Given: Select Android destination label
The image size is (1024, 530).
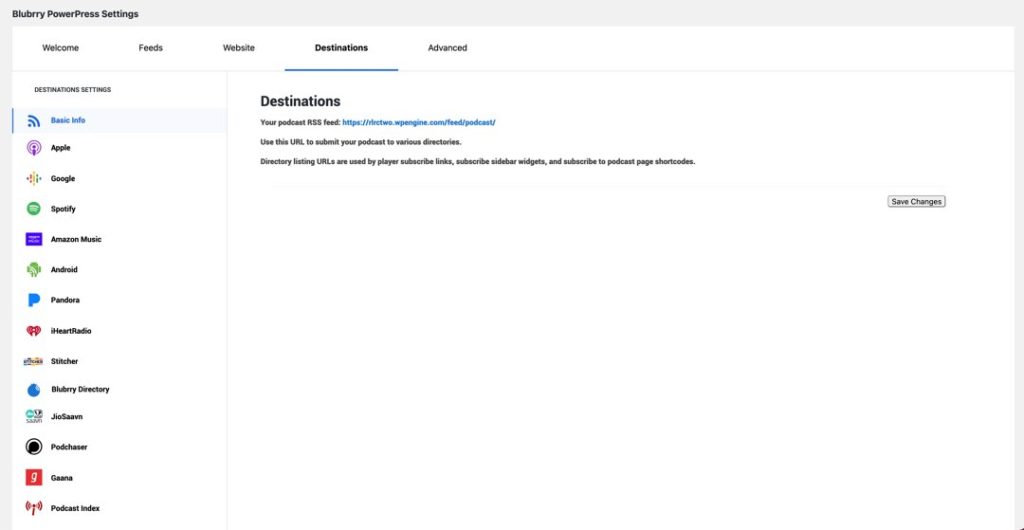Looking at the screenshot, I should click(x=64, y=270).
